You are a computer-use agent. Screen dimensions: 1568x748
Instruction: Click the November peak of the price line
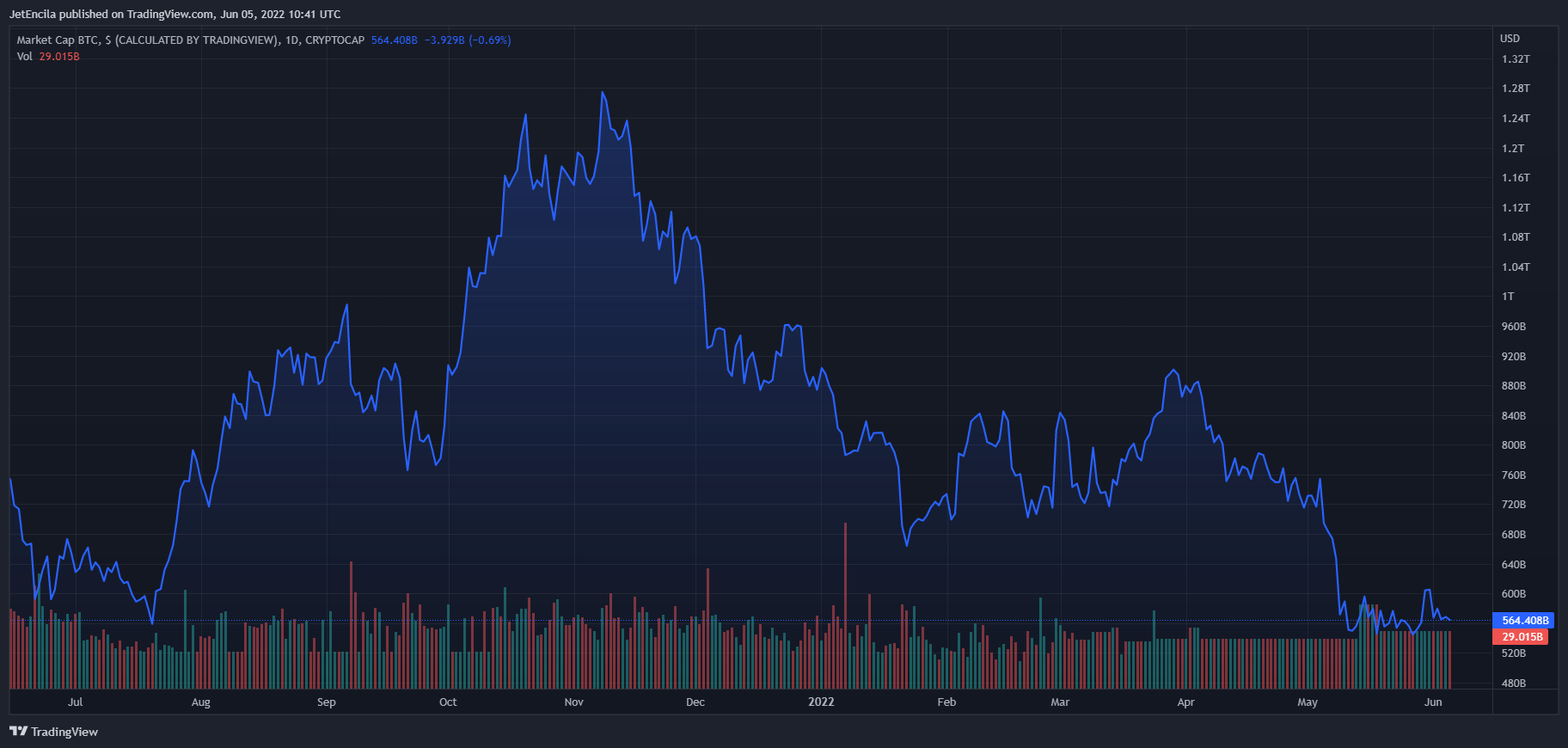(602, 92)
